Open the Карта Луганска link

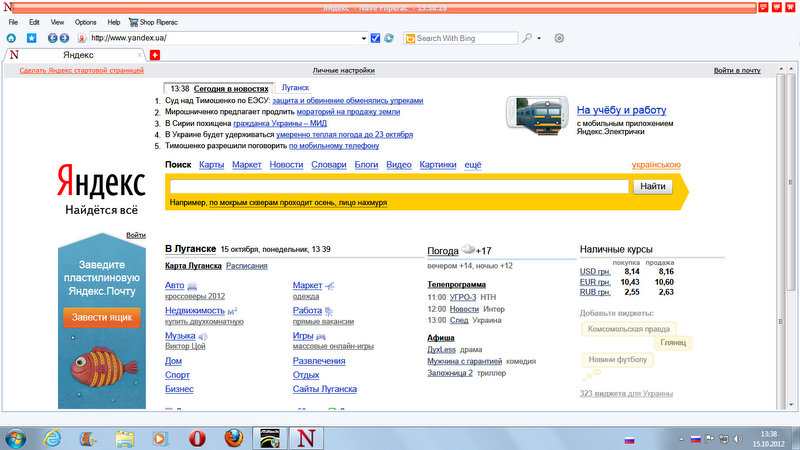[193, 266]
